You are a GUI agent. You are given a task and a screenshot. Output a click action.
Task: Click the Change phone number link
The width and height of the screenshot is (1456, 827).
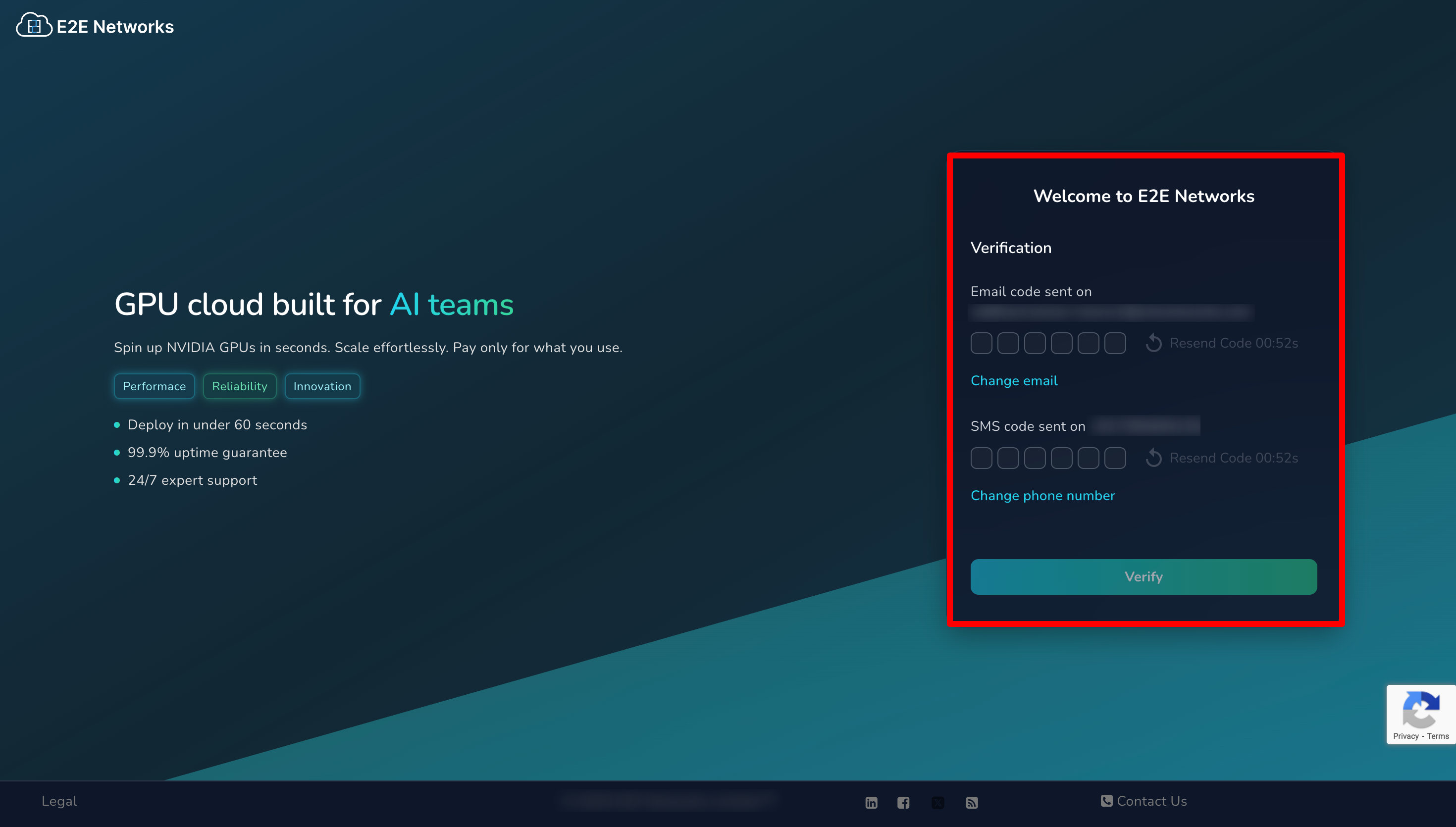click(1042, 496)
